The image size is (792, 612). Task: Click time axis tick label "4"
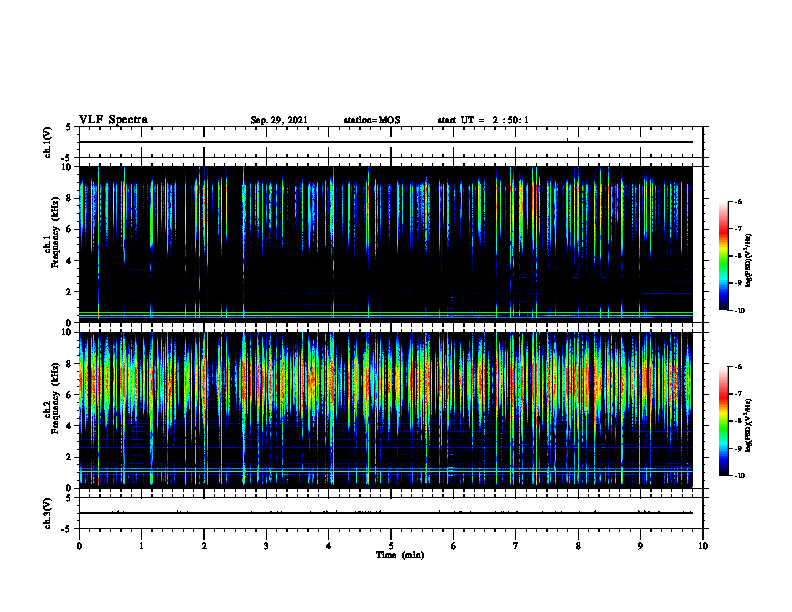tap(329, 546)
